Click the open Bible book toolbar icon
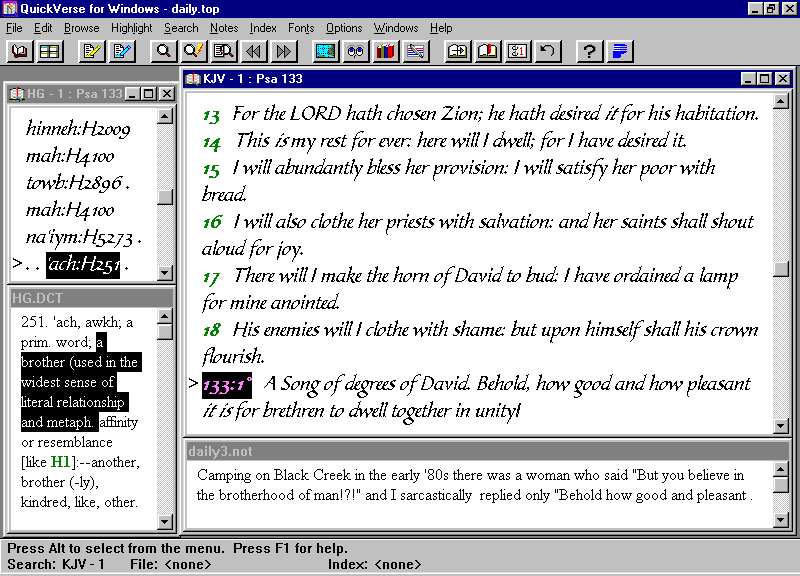 pyautogui.click(x=20, y=51)
